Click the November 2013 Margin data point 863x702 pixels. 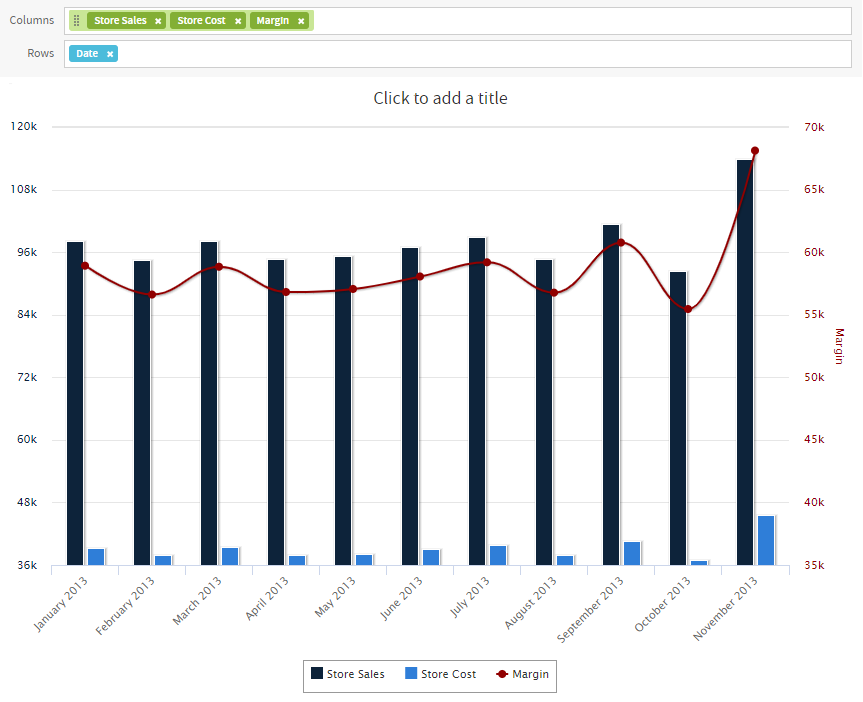755,151
